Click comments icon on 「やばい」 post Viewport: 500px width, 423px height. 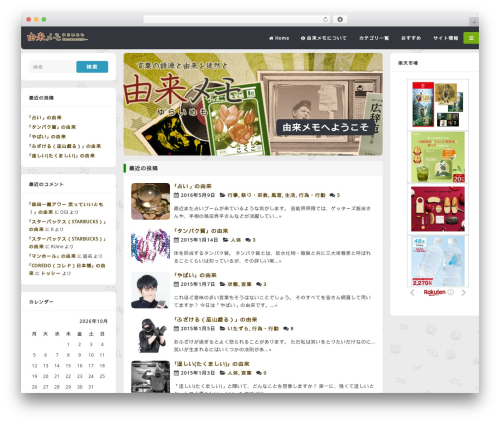coord(259,284)
